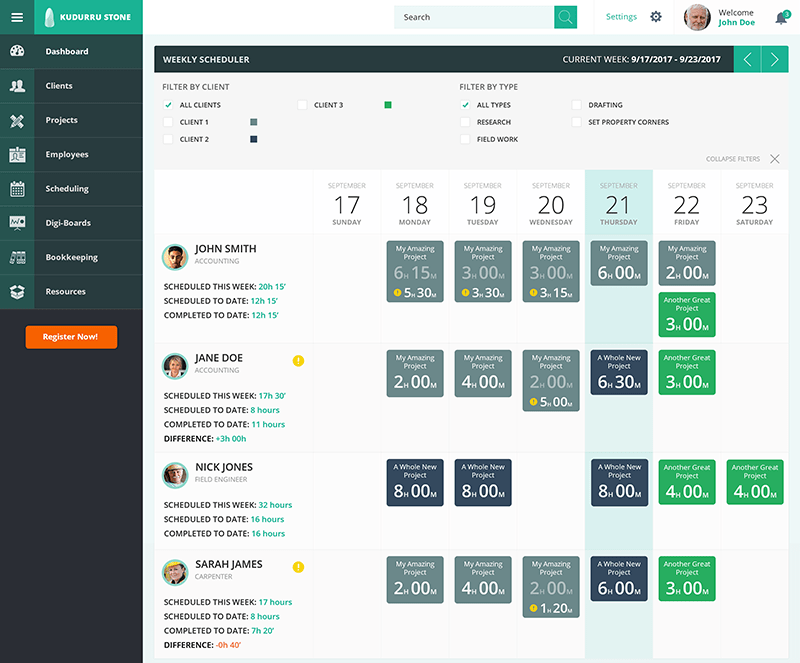Screen dimensions: 800x663
Task: Click the Register Now! button
Action: pos(71,337)
